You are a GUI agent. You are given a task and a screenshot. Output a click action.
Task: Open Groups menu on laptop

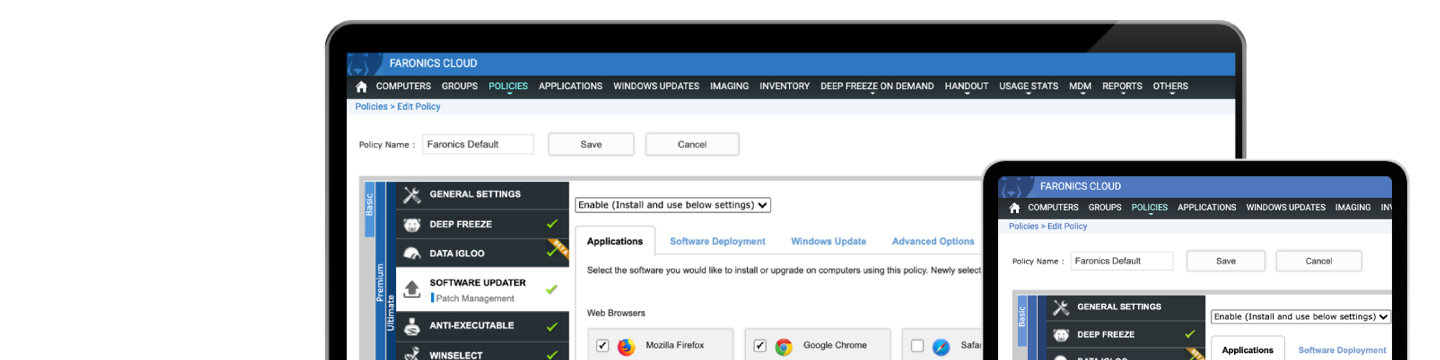tap(460, 87)
